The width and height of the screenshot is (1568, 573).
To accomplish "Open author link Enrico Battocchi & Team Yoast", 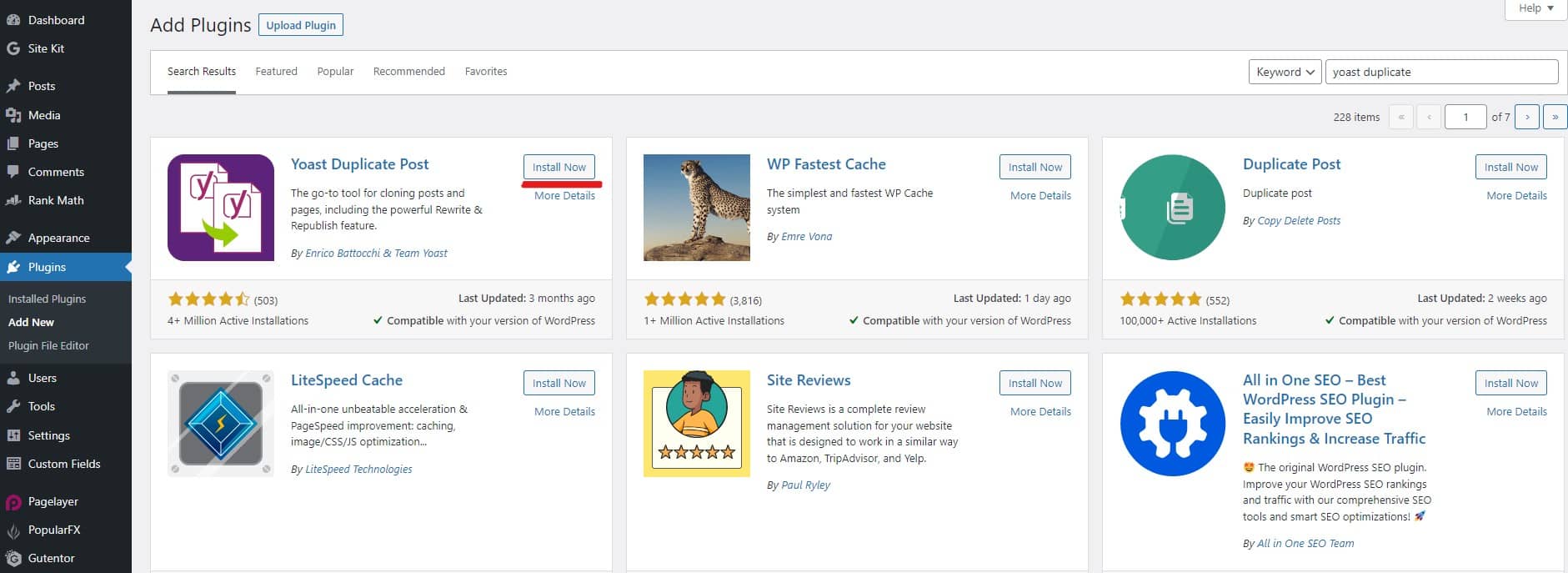I will tap(376, 253).
